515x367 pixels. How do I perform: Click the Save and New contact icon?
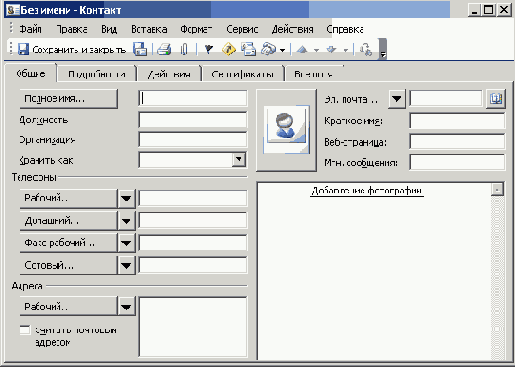point(140,49)
